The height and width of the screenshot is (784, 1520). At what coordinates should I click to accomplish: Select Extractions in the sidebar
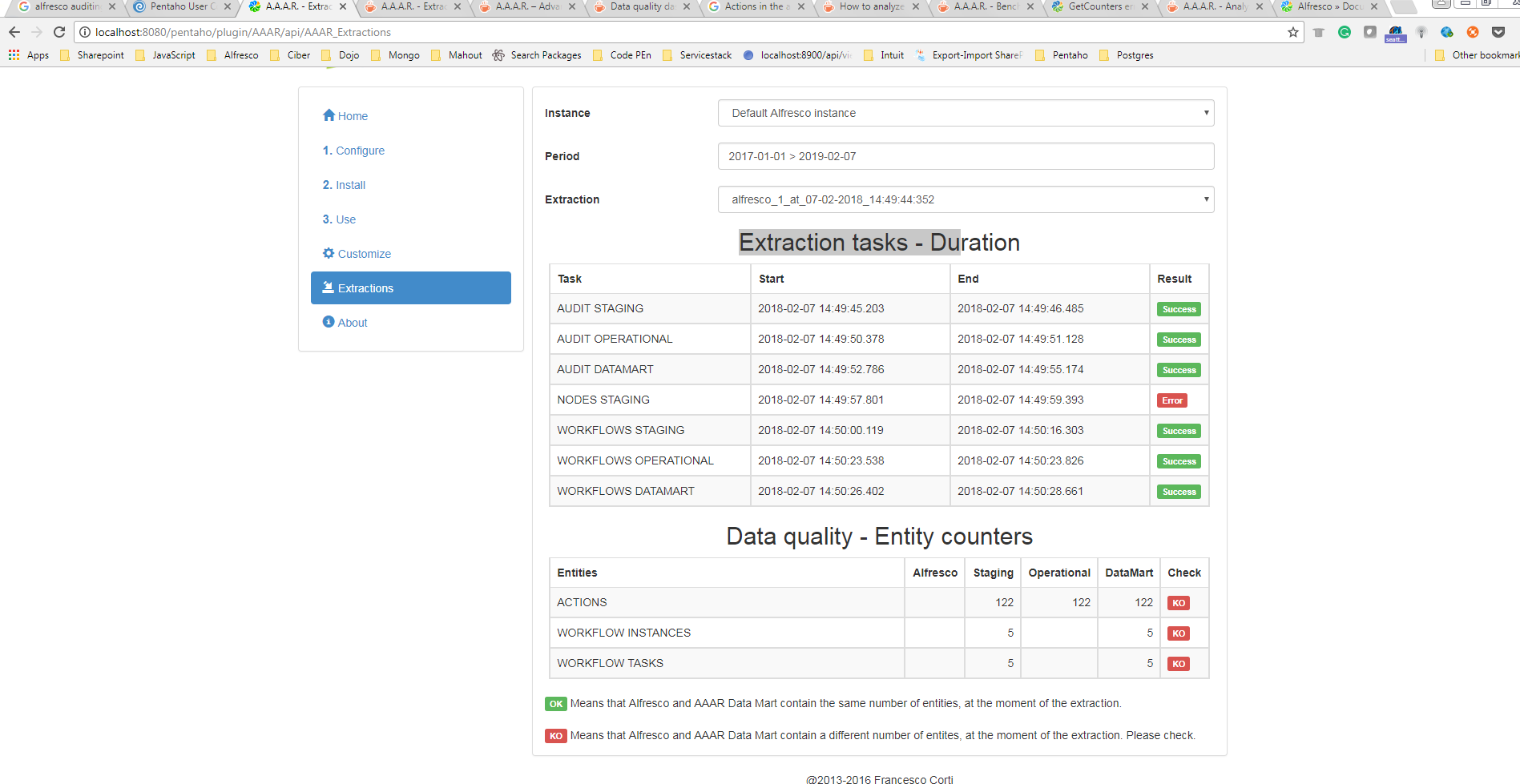point(411,288)
